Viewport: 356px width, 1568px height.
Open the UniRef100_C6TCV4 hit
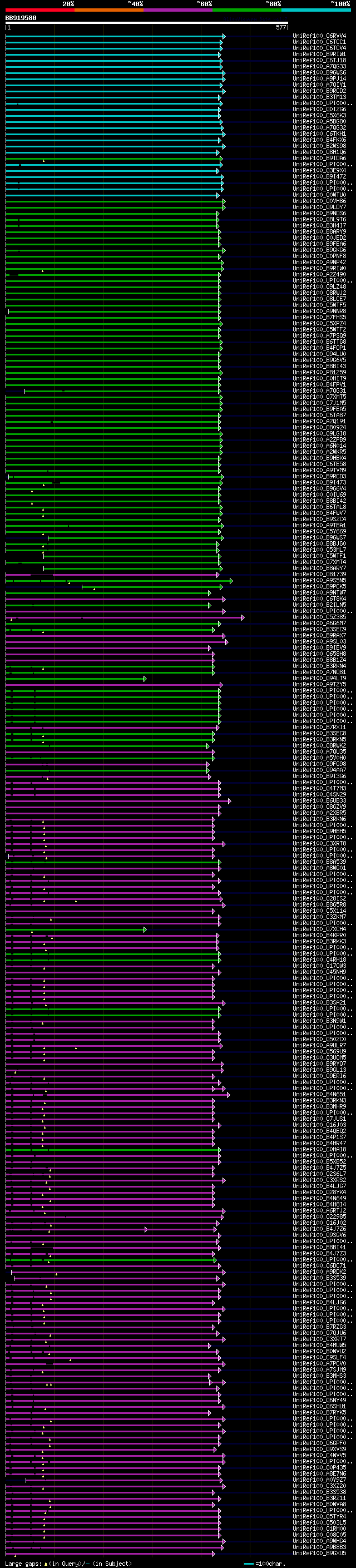pos(319,48)
